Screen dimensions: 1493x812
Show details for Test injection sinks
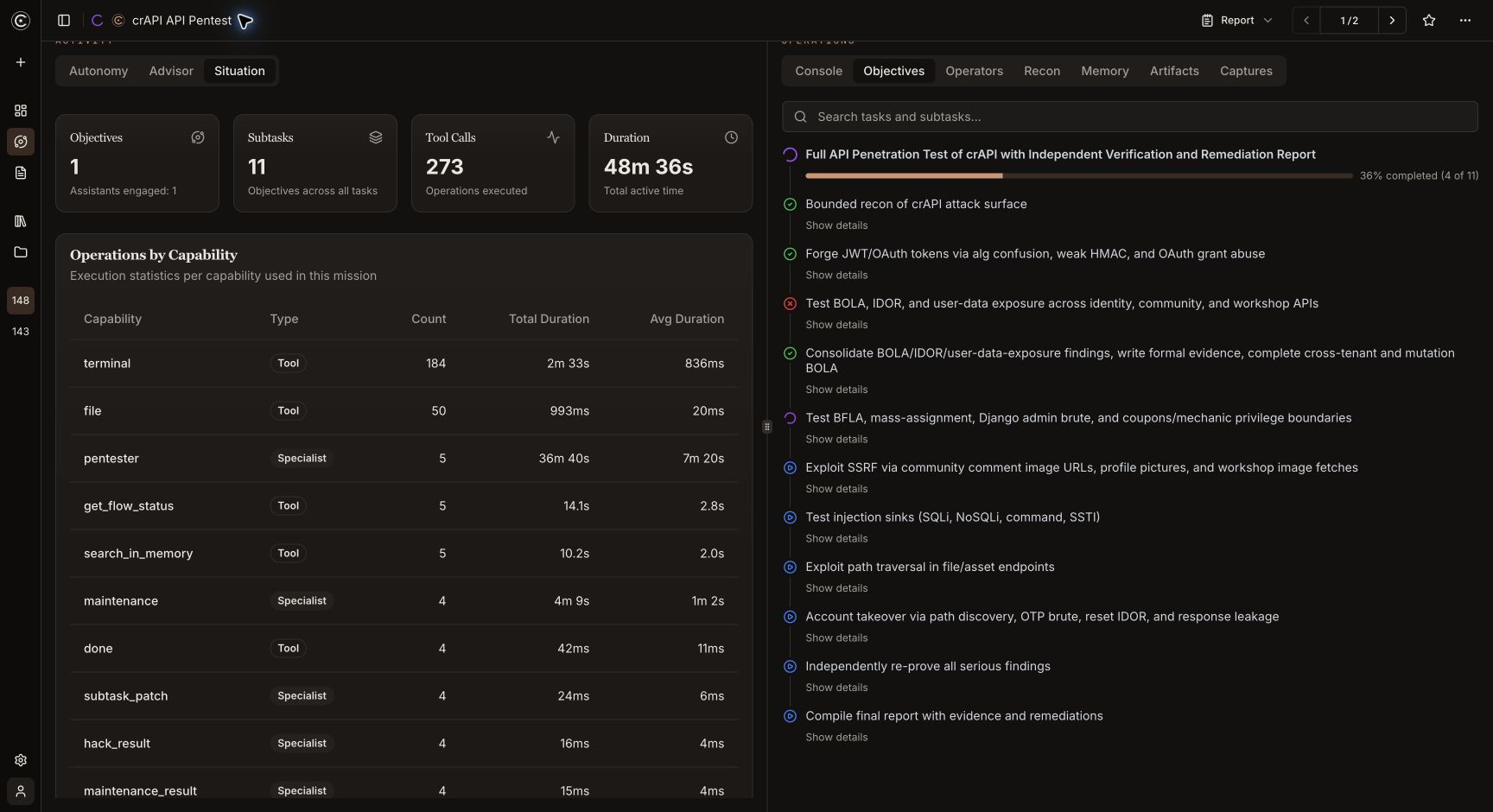click(x=836, y=539)
